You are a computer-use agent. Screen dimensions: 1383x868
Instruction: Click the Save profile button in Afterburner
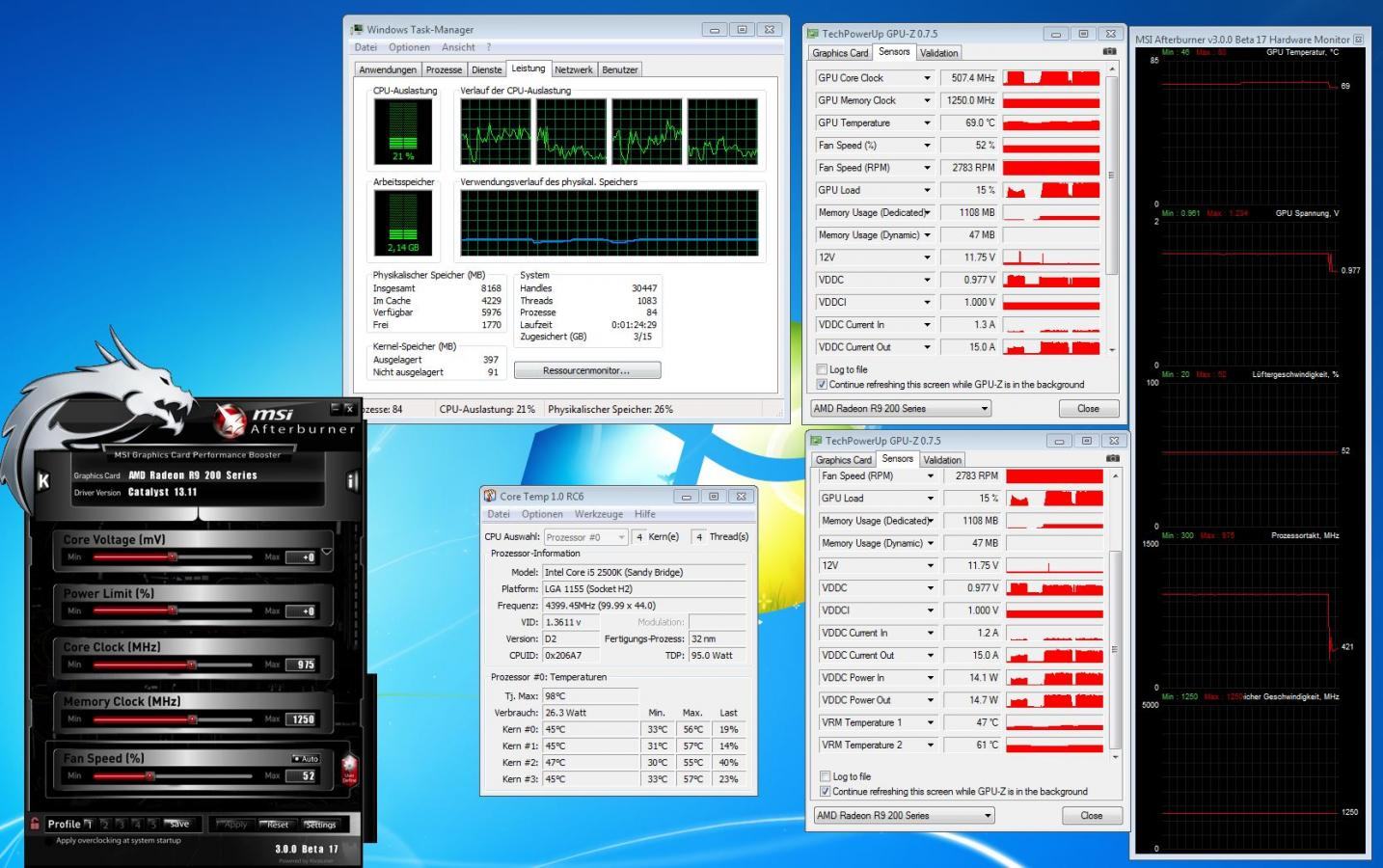(179, 824)
